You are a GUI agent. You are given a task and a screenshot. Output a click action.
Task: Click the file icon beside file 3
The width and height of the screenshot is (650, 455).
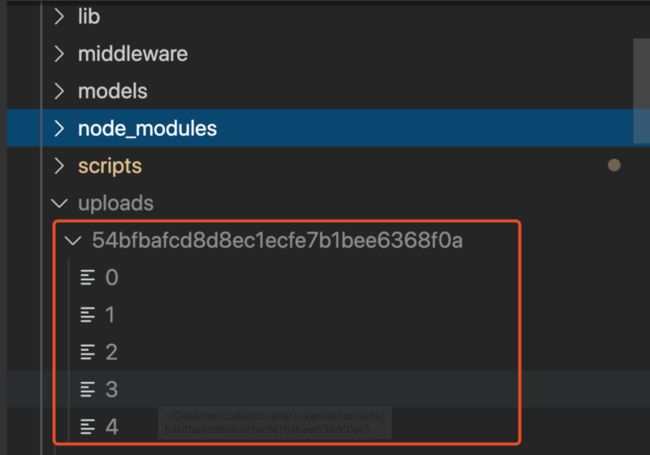click(87, 389)
